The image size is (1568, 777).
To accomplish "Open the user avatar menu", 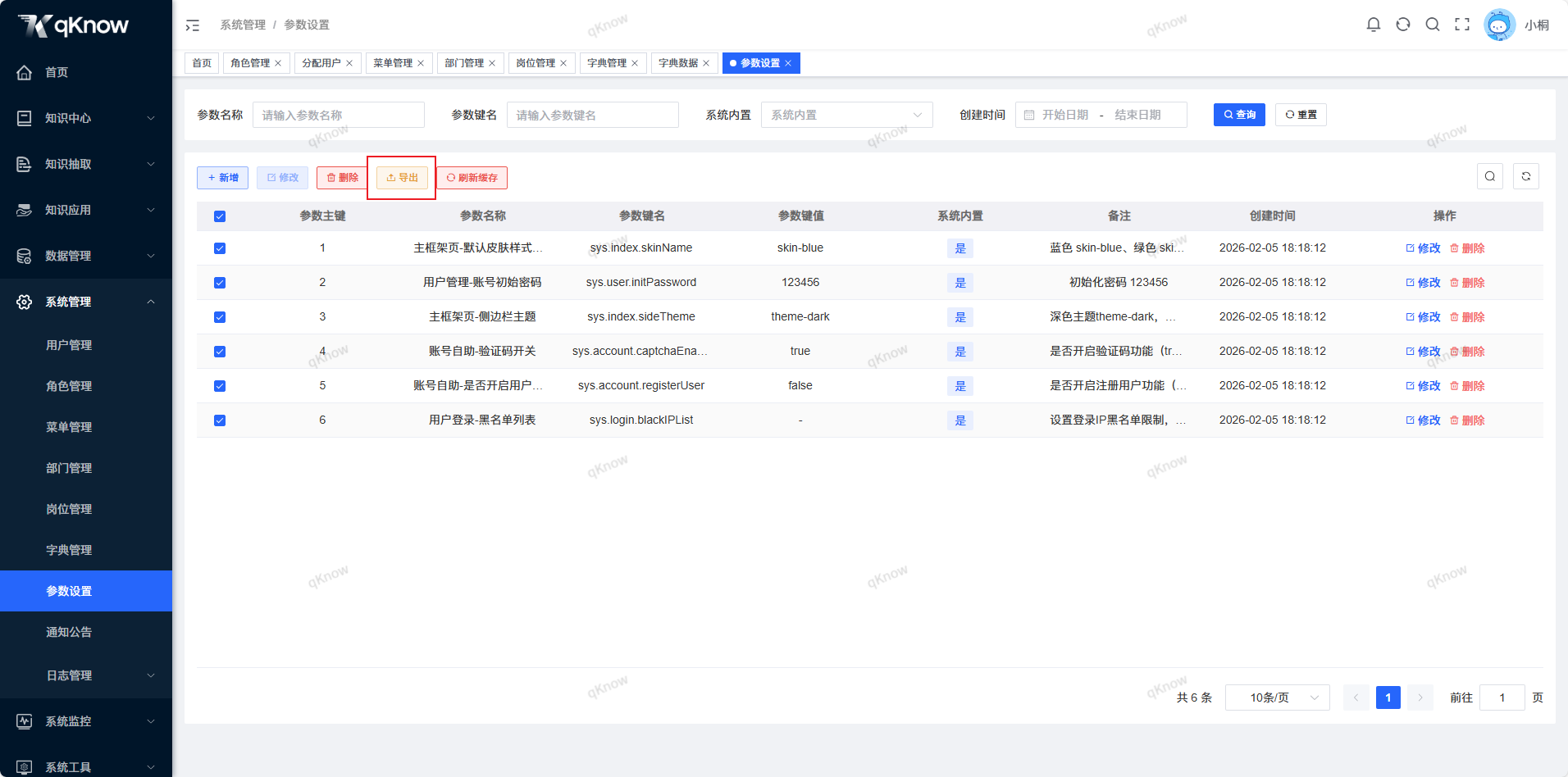I will [x=1499, y=25].
